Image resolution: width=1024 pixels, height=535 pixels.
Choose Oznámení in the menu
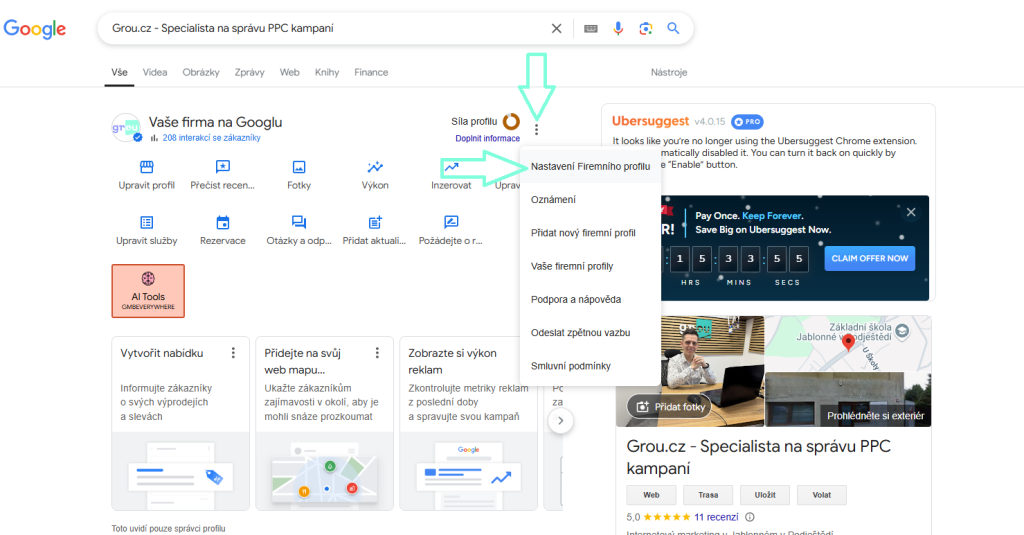590,200
